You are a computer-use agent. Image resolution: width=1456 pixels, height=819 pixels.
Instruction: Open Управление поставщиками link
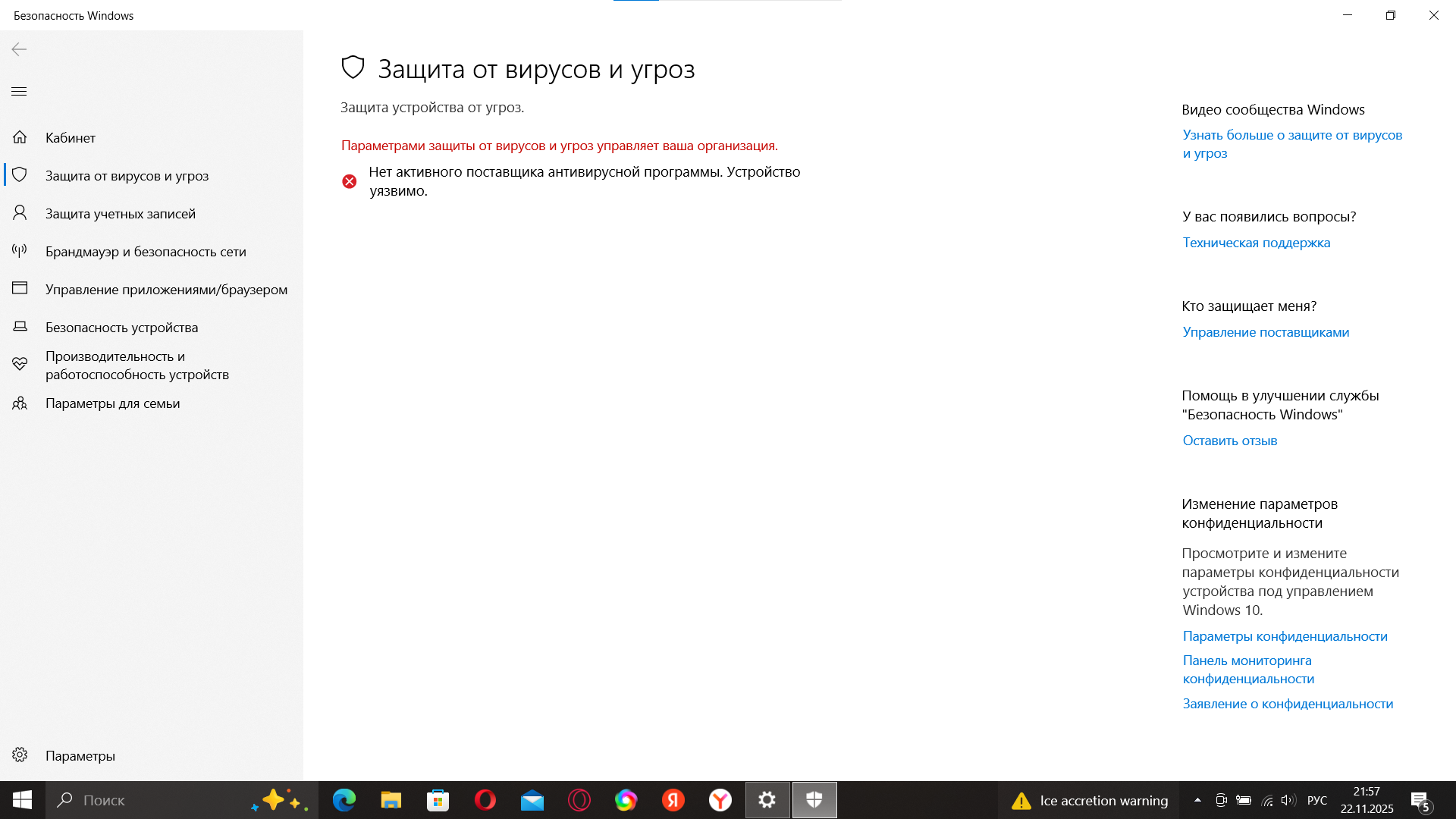tap(1266, 332)
